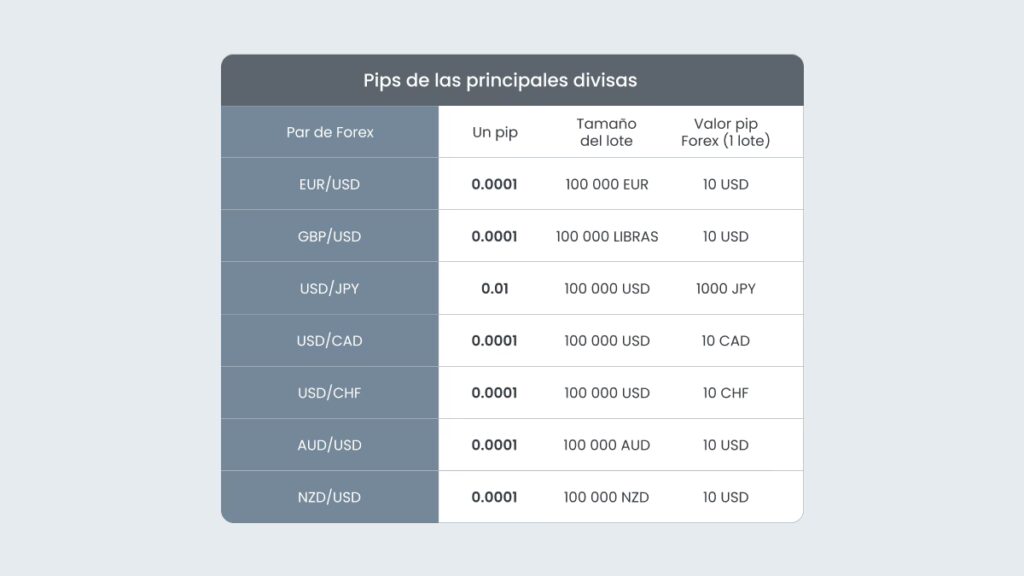Select the '1000 JPY' pip value cell
The image size is (1024, 576).
(726, 289)
